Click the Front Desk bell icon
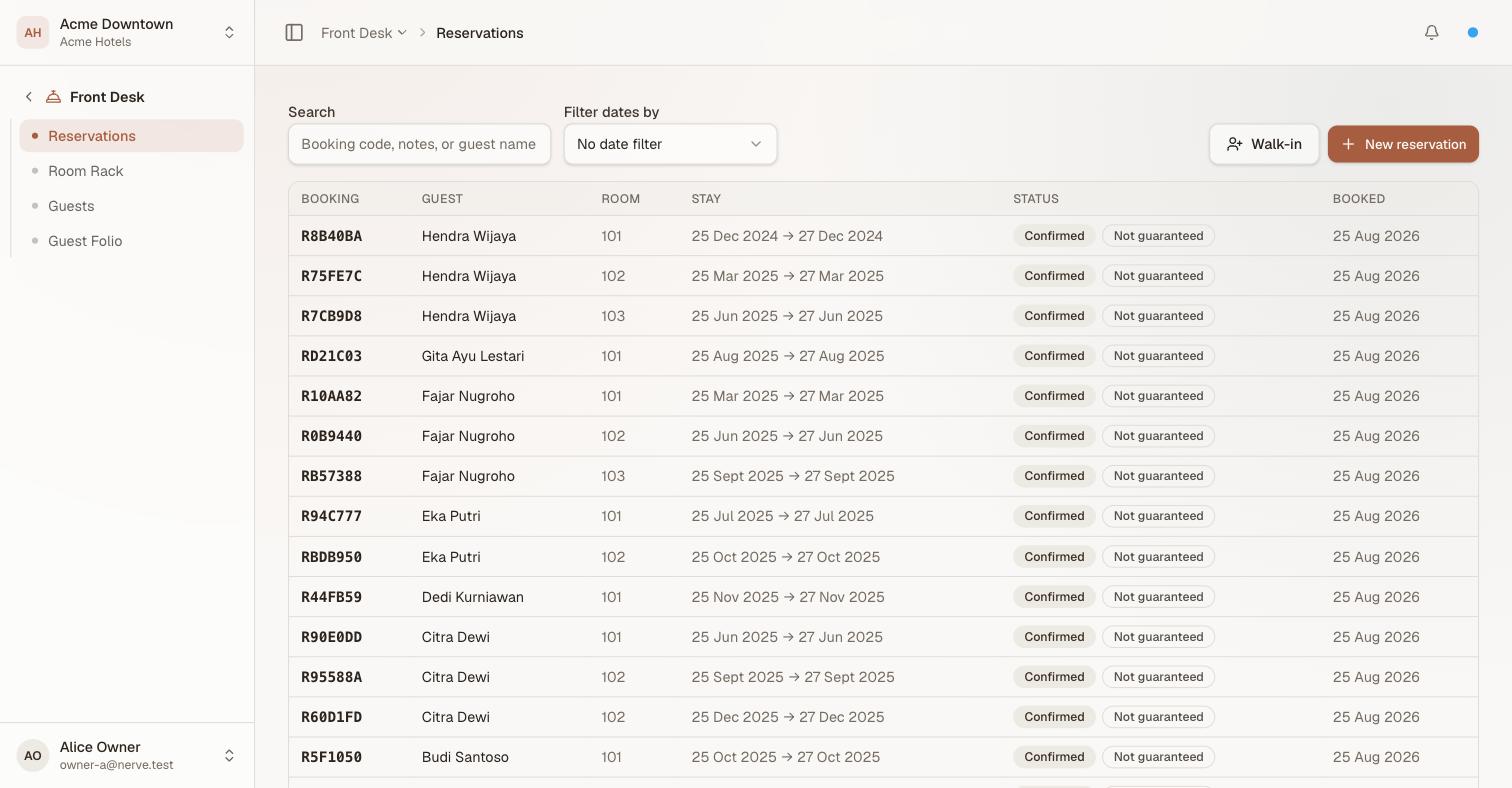 [x=54, y=97]
